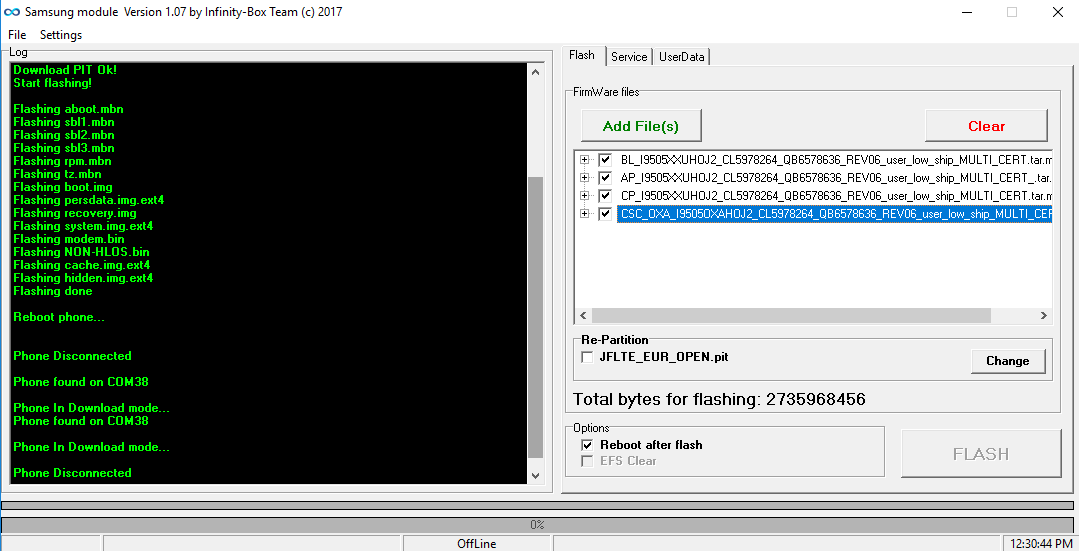Expand the BL_I9505XXUHOJ2 firmware entry
Image resolution: width=1079 pixels, height=551 pixels.
(584, 160)
